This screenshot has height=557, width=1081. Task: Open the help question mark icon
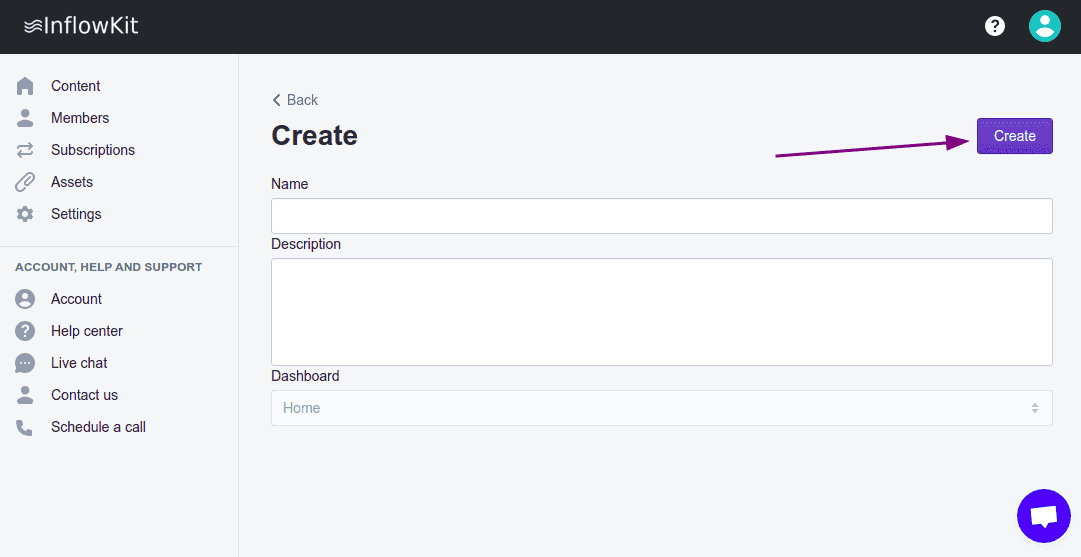(x=995, y=26)
